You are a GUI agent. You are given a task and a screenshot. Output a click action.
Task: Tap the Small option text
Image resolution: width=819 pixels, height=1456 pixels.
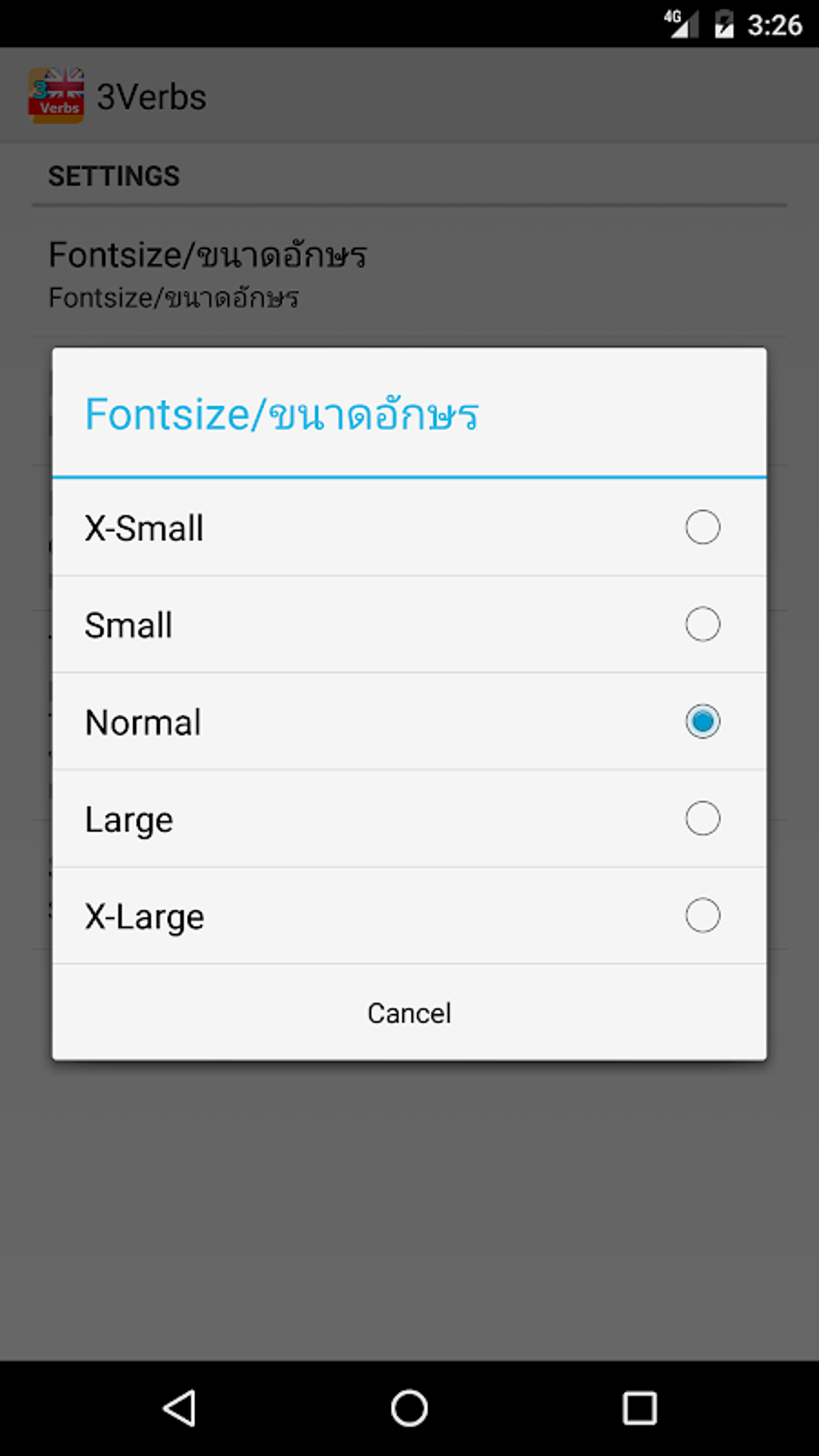pyautogui.click(x=128, y=626)
